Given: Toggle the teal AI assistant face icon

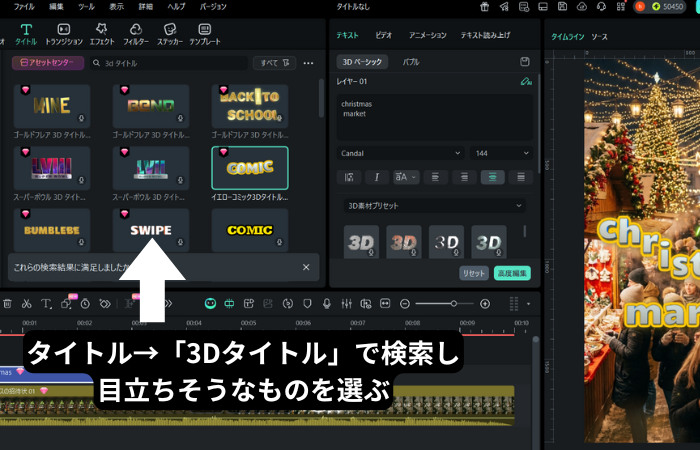Looking at the screenshot, I should tap(210, 304).
